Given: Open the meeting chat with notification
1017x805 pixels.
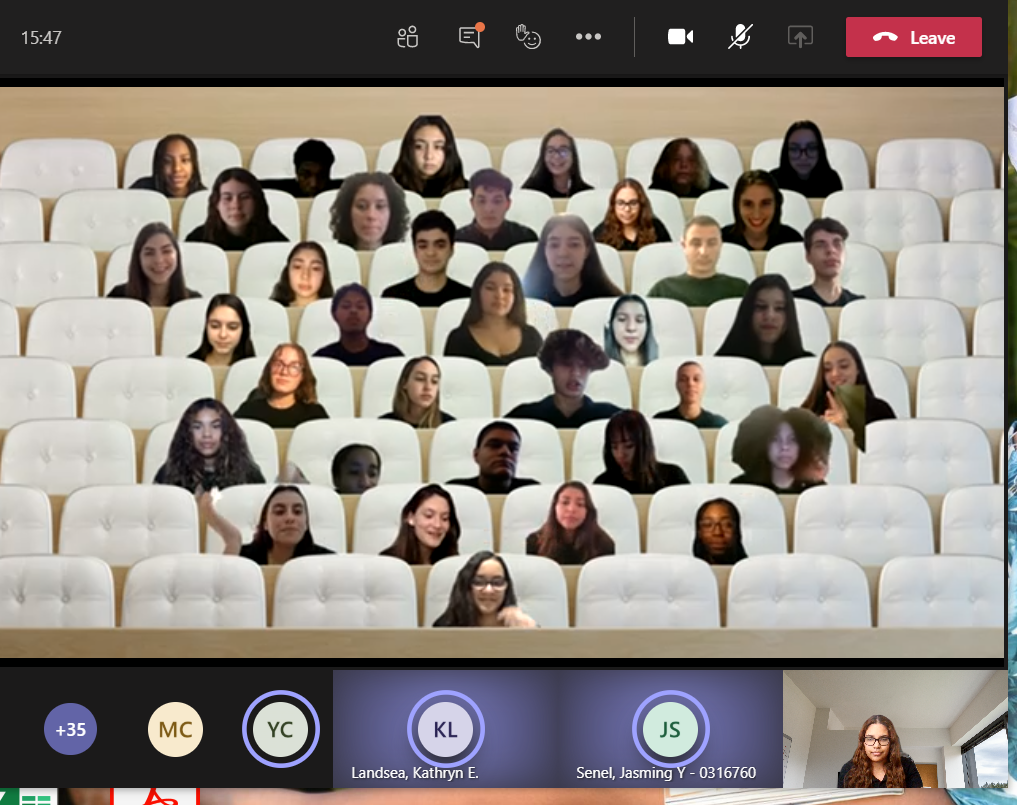Looking at the screenshot, I should (470, 36).
